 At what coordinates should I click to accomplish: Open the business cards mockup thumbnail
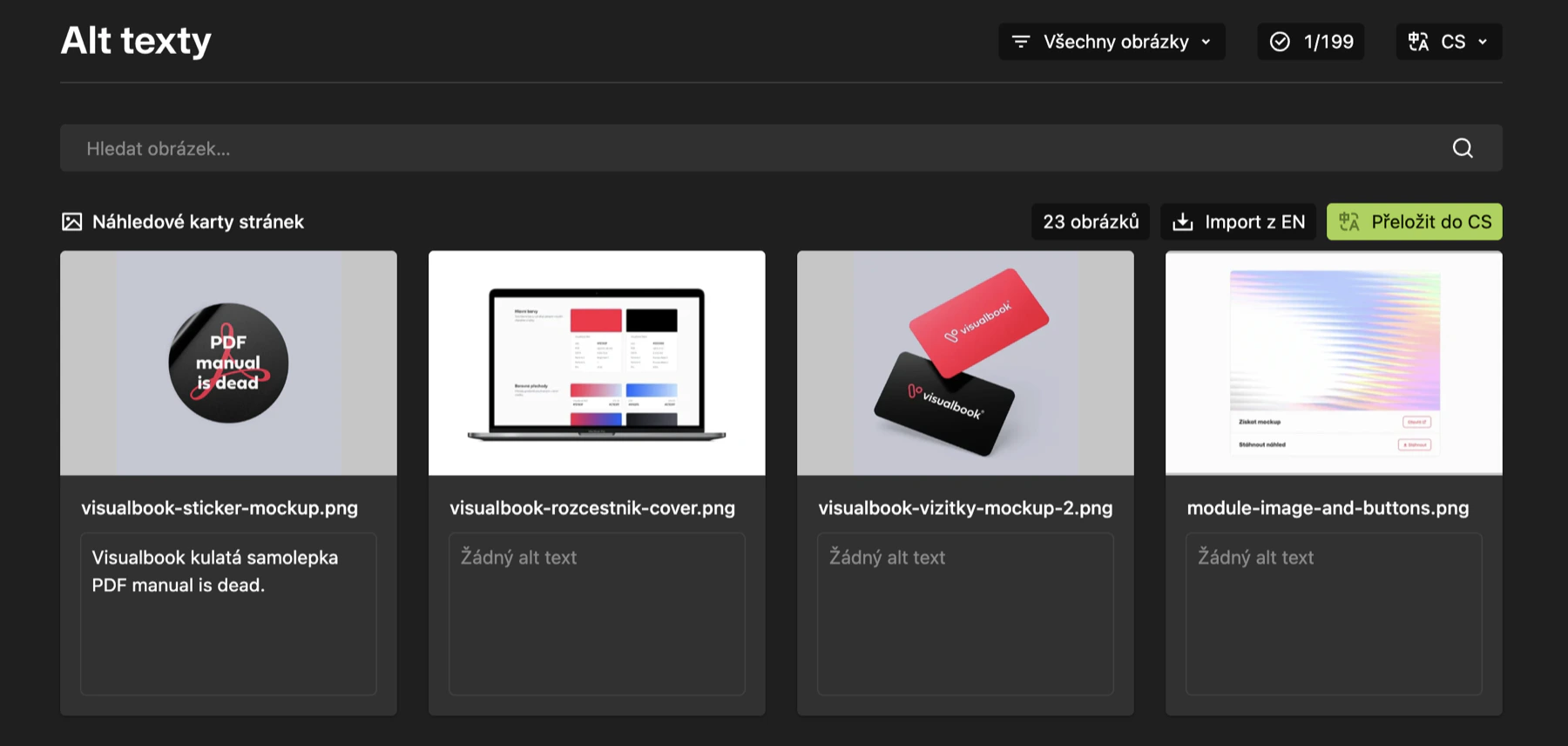(x=965, y=363)
